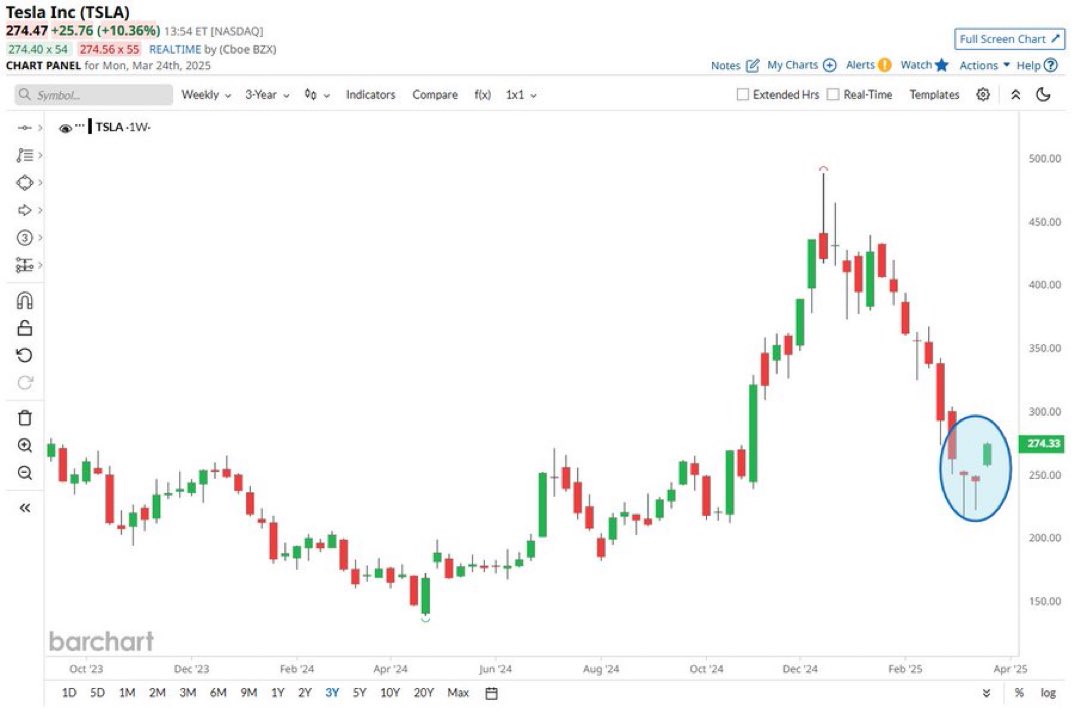This screenshot has height=713, width=1074.
Task: Open the Help question mark icon
Action: (1051, 65)
